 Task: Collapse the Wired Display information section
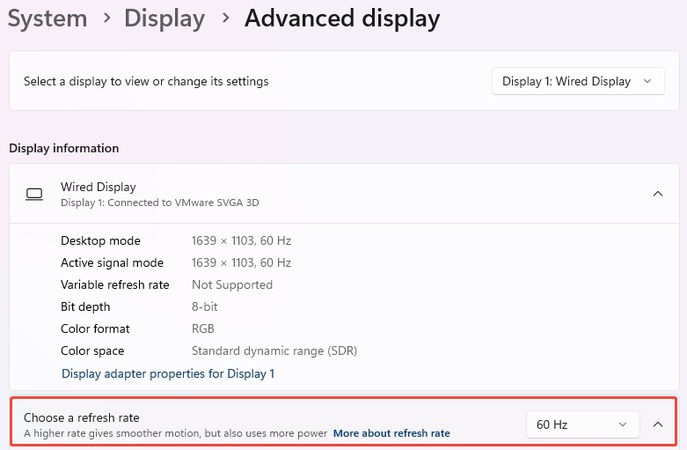click(657, 193)
